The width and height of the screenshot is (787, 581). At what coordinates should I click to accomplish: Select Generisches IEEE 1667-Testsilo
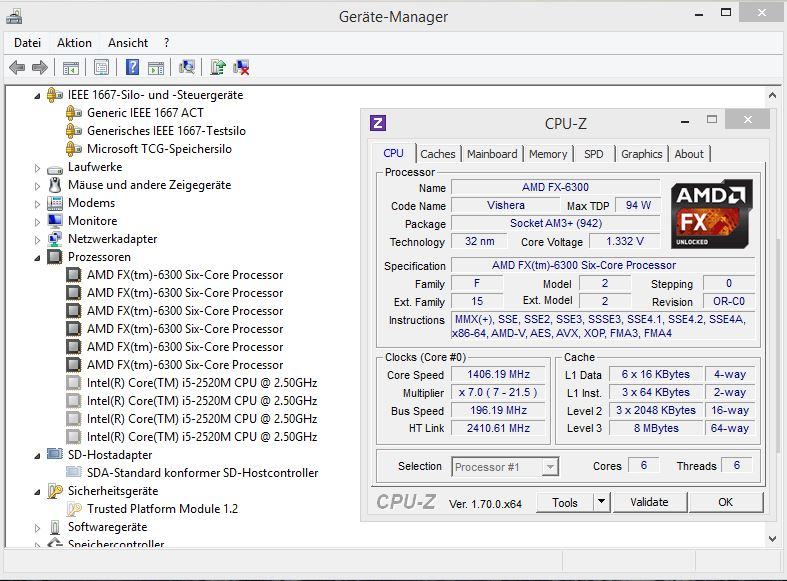coord(166,131)
